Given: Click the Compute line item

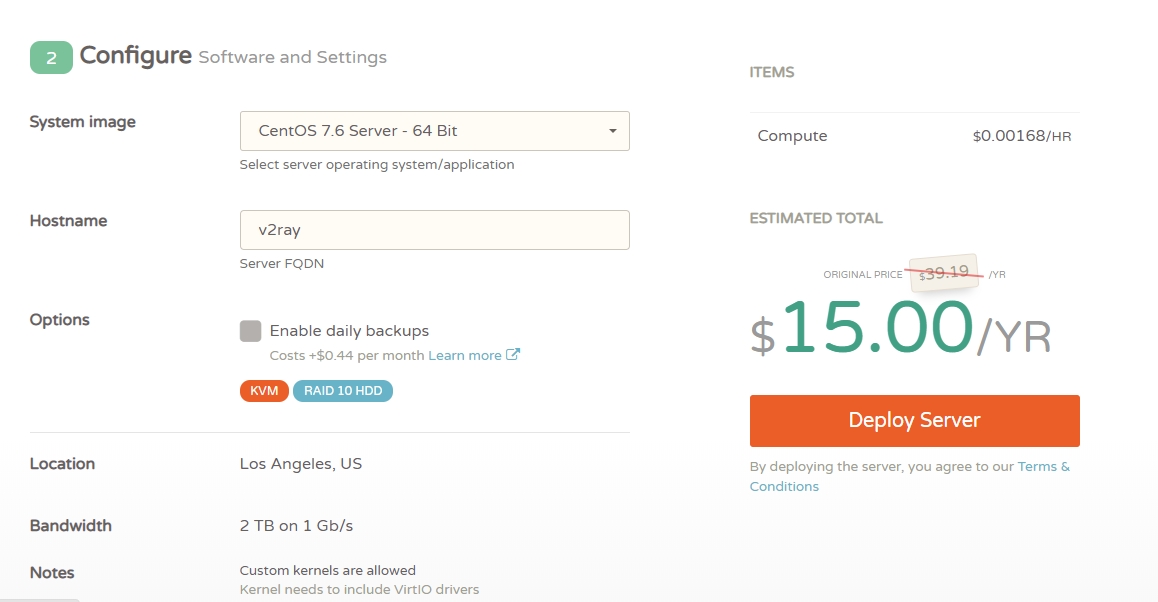Looking at the screenshot, I should coord(792,136).
